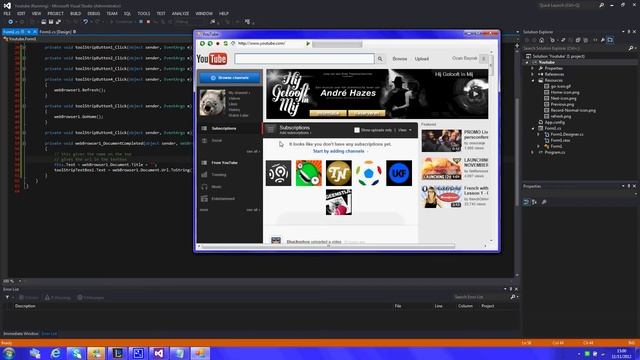Open the Windows Start orb
This screenshot has height=360, width=640.
[x=9, y=353]
